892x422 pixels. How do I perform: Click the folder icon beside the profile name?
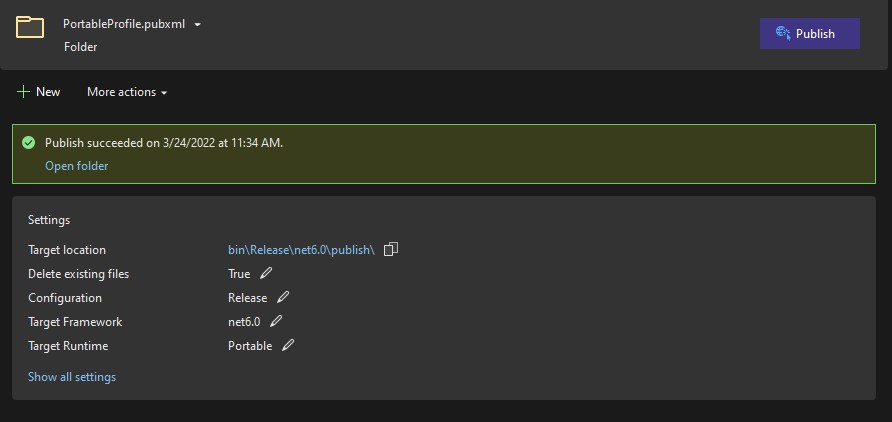pyautogui.click(x=30, y=27)
